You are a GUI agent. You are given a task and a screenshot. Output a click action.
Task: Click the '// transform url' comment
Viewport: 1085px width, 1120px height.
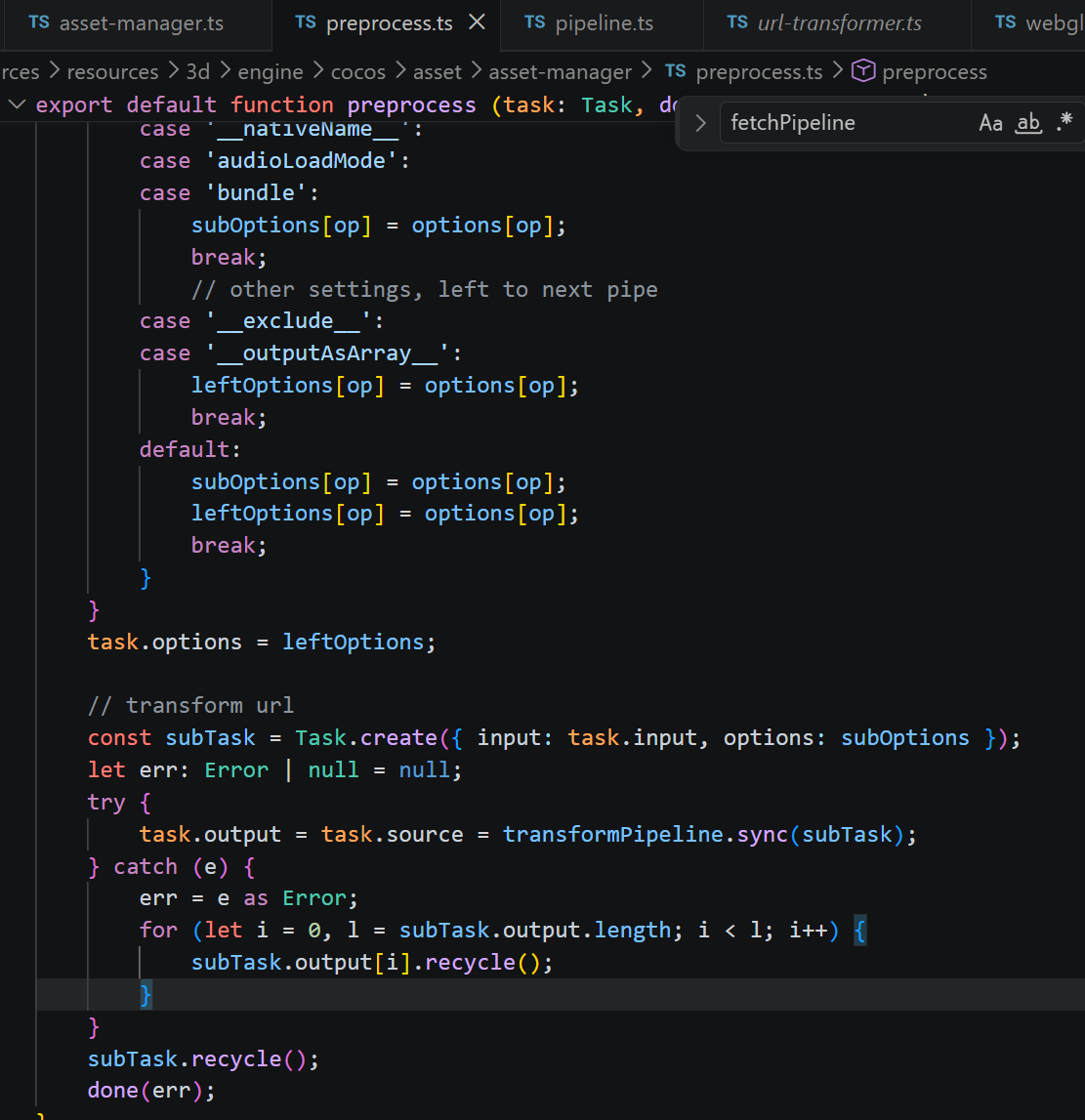coord(190,706)
